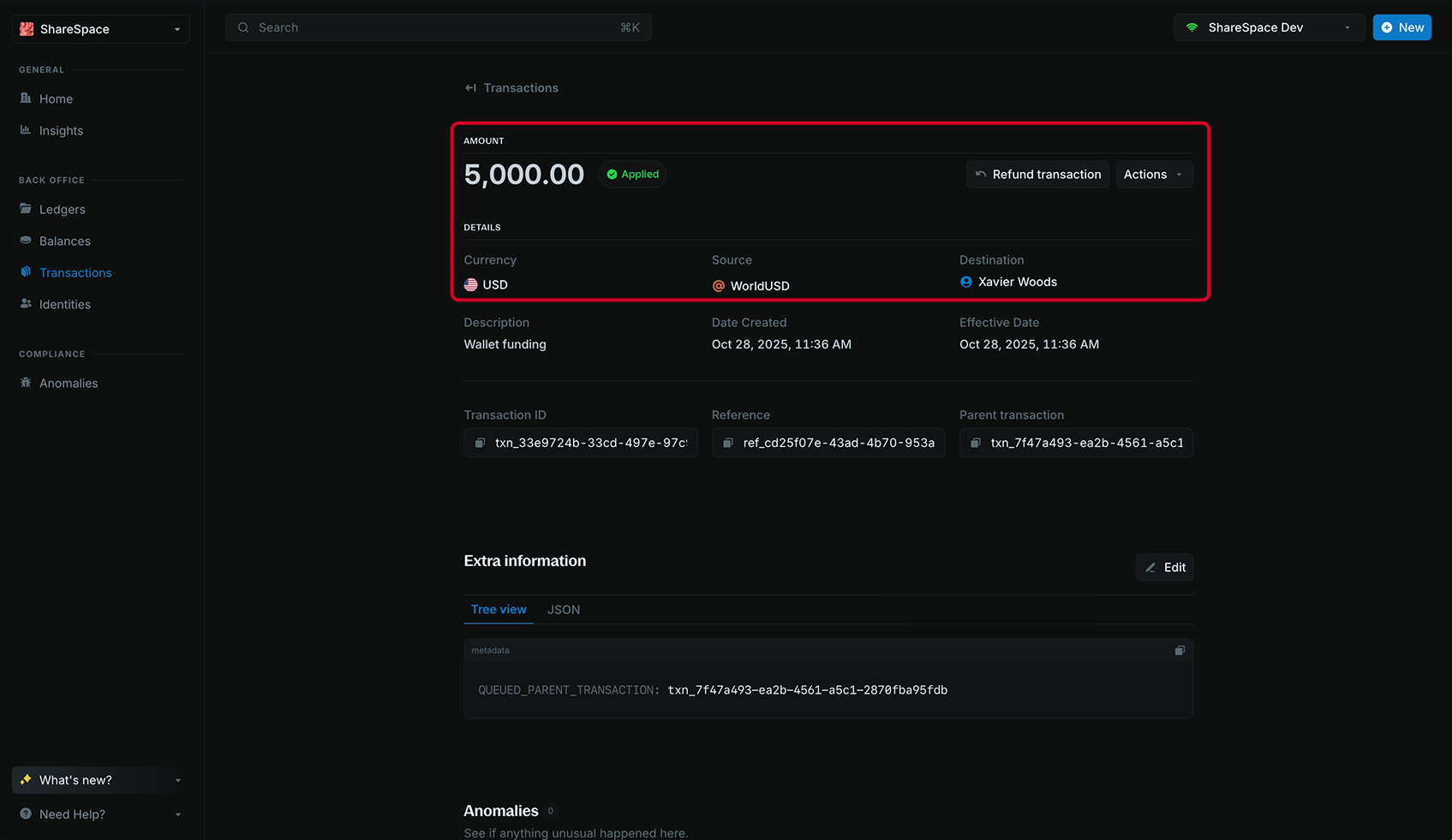Click inside the Search field
Image resolution: width=1452 pixels, height=840 pixels.
[x=439, y=27]
